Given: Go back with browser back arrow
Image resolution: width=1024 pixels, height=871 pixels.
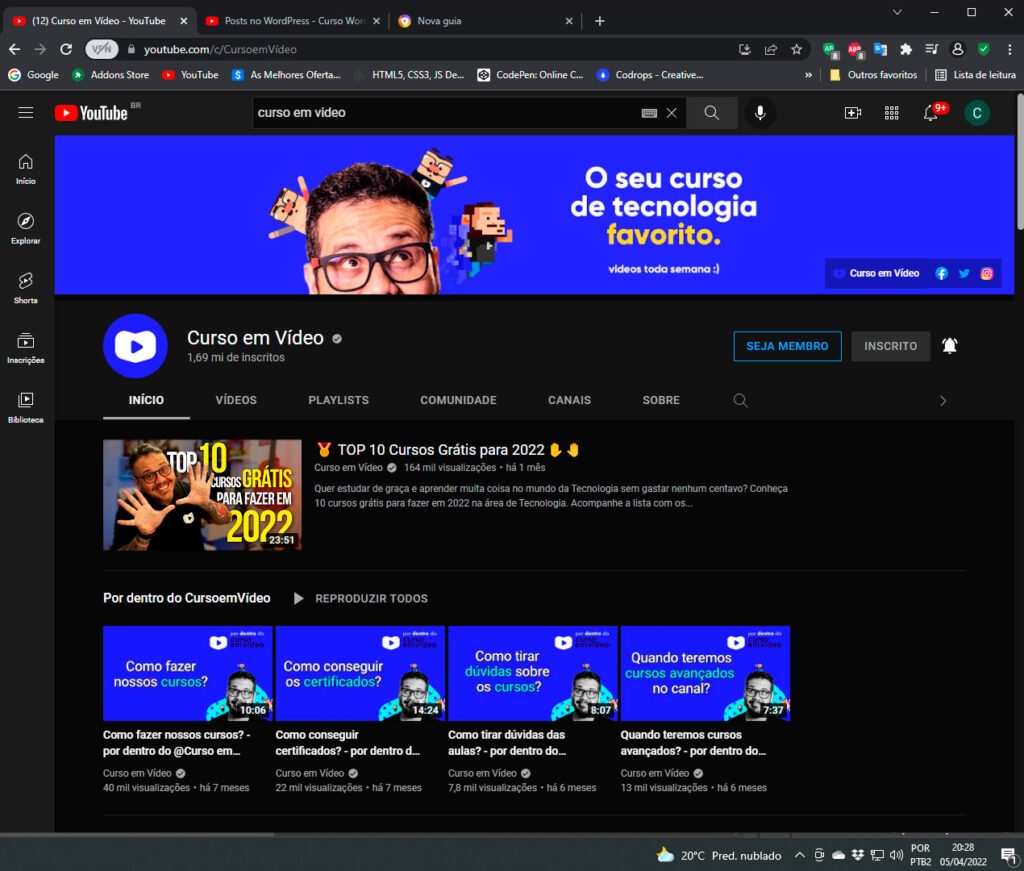Looking at the screenshot, I should click(14, 50).
